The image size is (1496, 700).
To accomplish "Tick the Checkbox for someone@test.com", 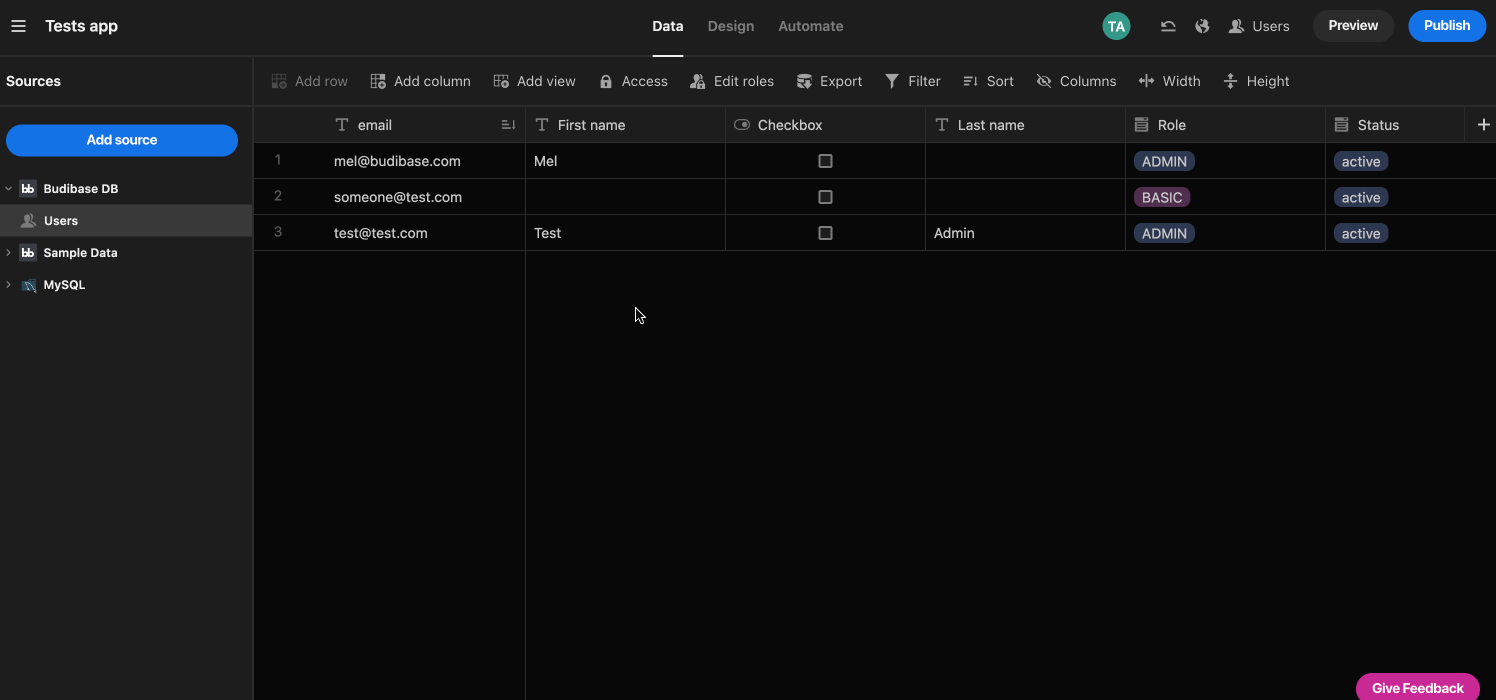I will tap(825, 196).
